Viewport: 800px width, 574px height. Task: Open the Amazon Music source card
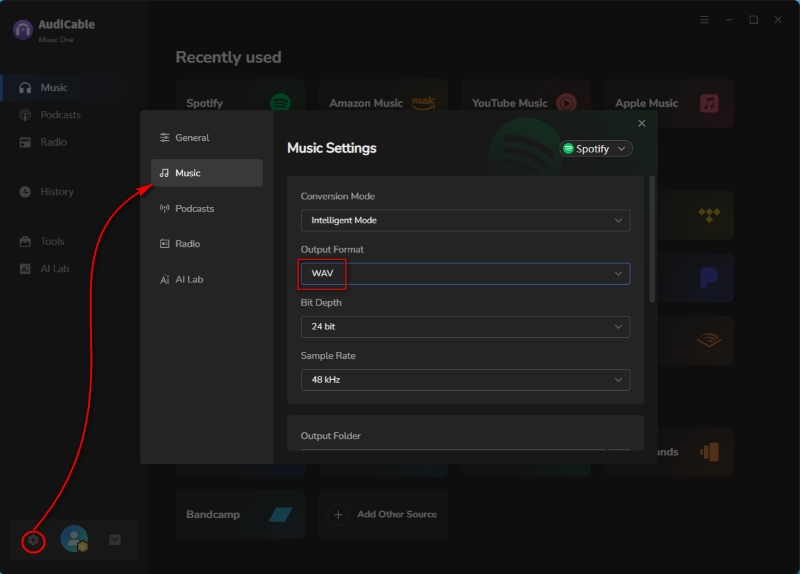coord(383,95)
